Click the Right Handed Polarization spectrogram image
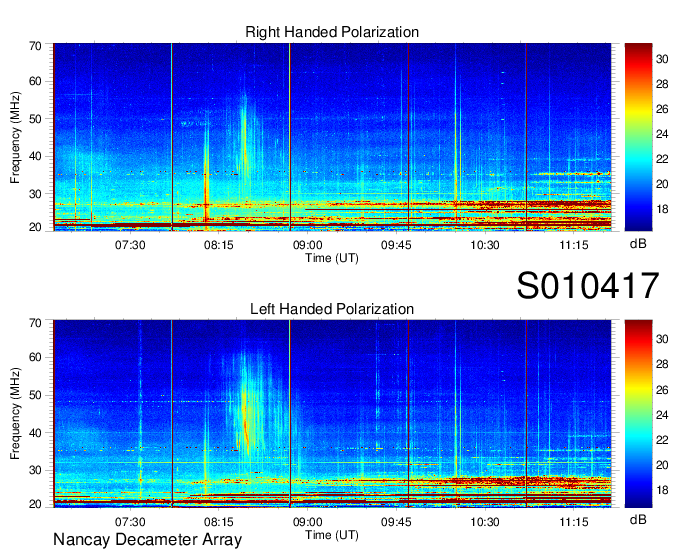This screenshot has height=552, width=680. (x=332, y=137)
